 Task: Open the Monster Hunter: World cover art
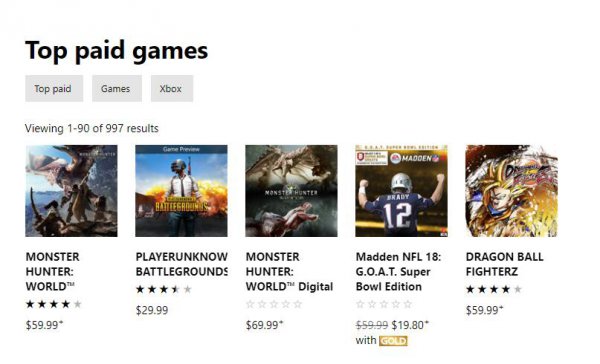(71, 191)
